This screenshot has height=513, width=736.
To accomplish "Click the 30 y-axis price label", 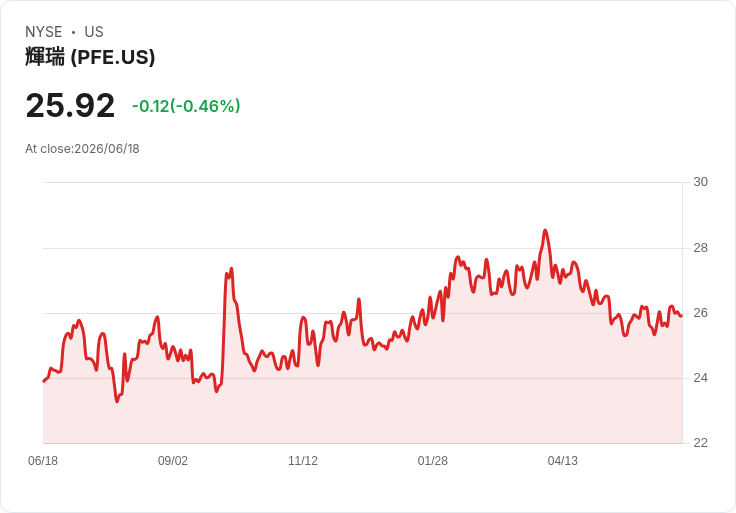I will coord(700,182).
